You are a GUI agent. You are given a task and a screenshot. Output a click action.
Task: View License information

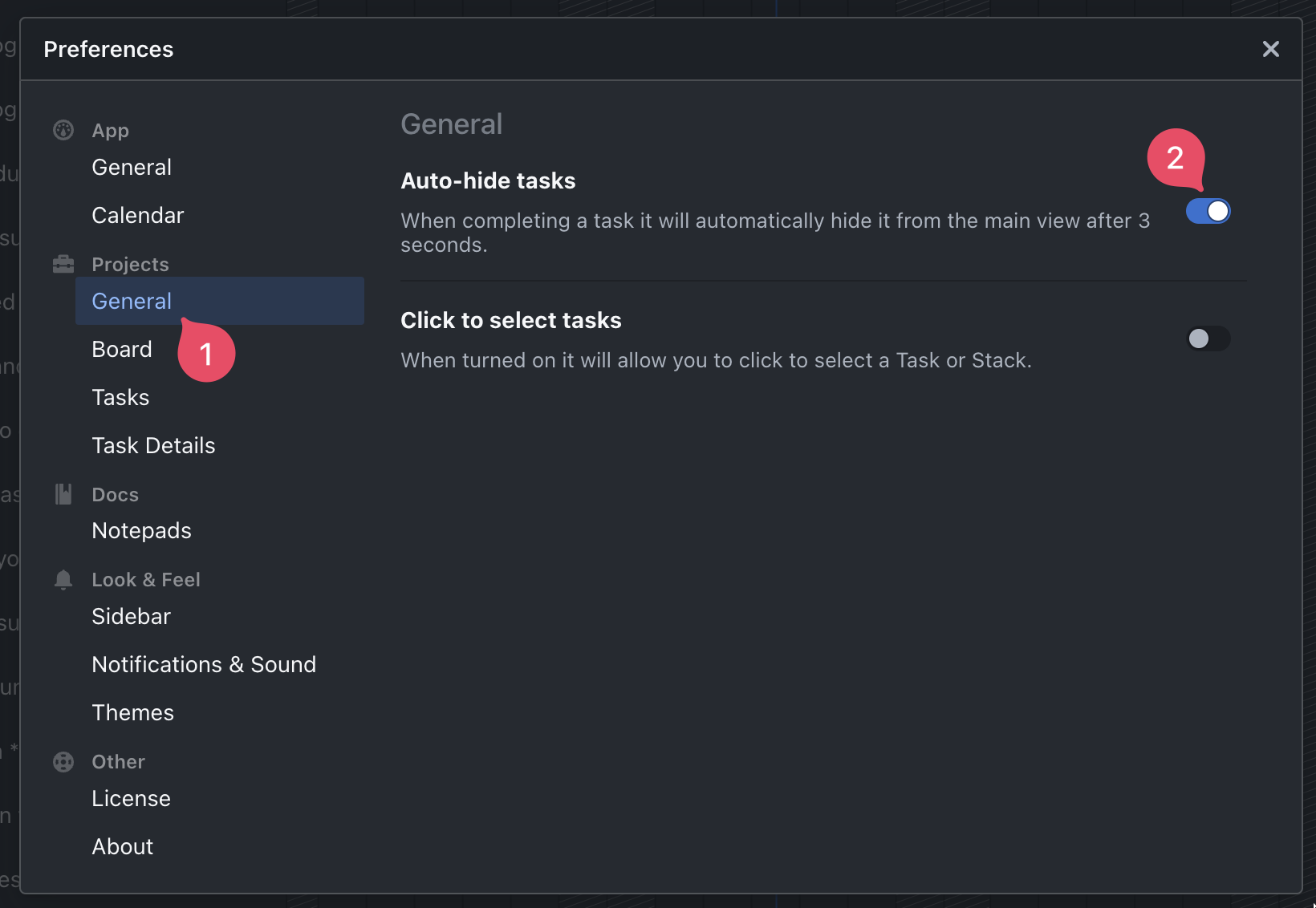click(x=131, y=798)
